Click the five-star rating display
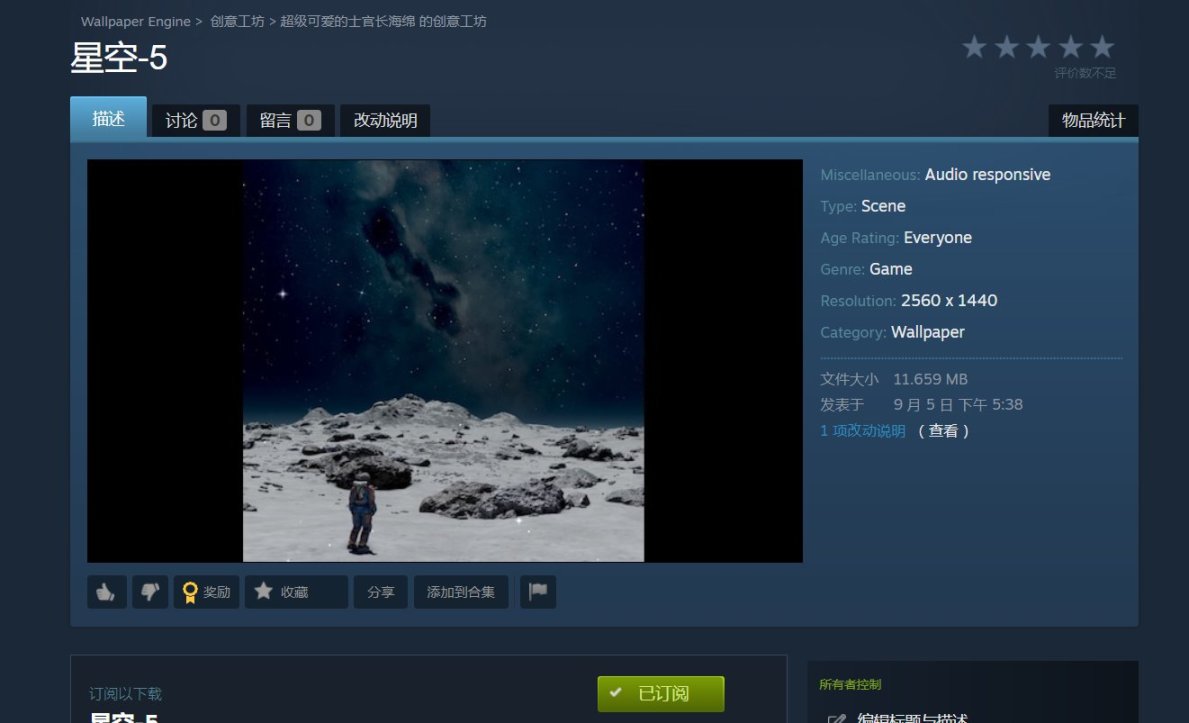The height and width of the screenshot is (723, 1189). pos(1038,47)
